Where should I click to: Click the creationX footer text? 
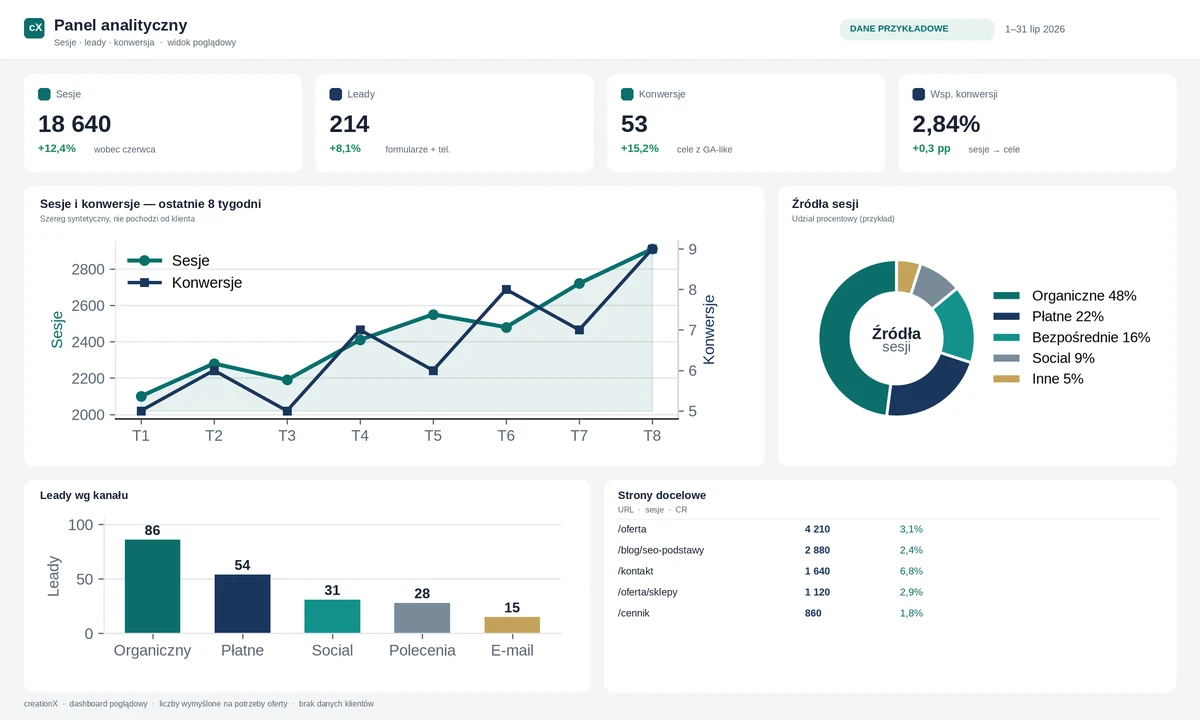(x=40, y=704)
